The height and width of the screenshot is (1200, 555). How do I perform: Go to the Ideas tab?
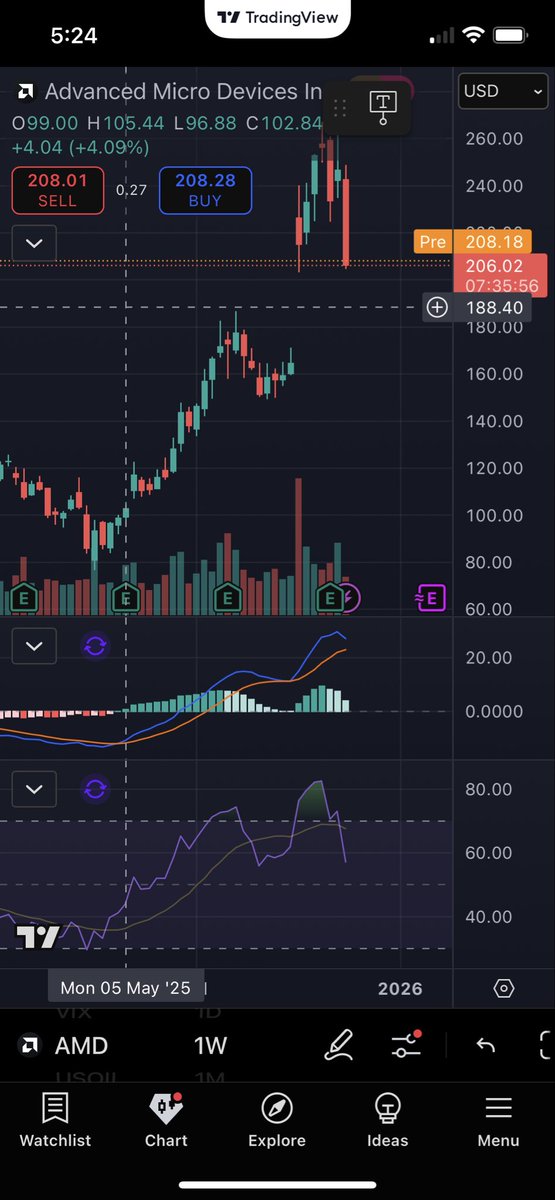387,1119
